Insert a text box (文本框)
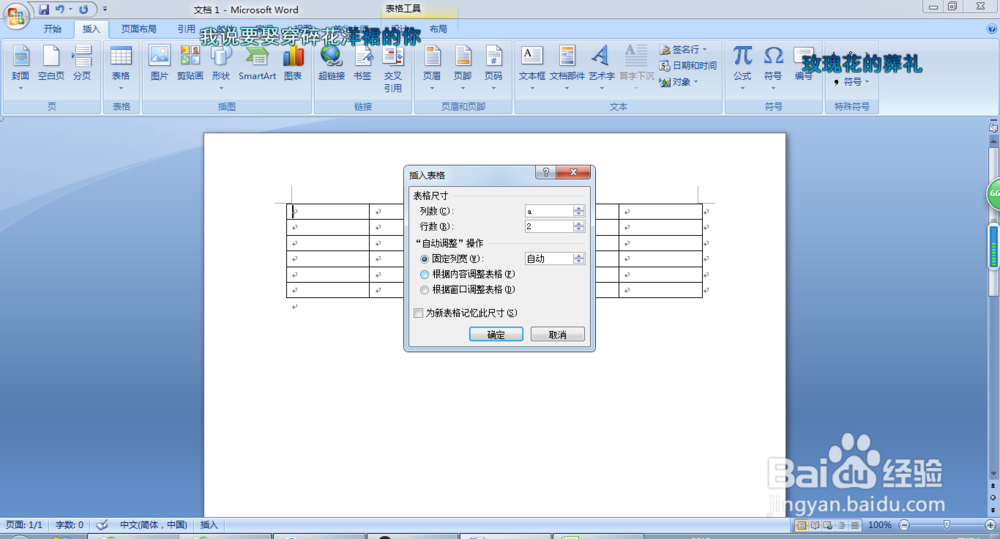The image size is (1000, 539). [x=532, y=68]
